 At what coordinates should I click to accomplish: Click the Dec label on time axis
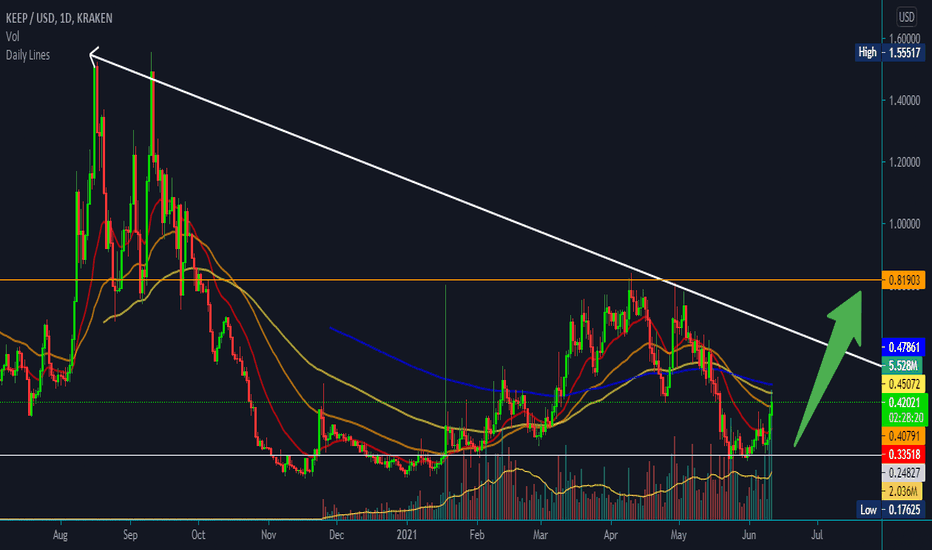(336, 535)
